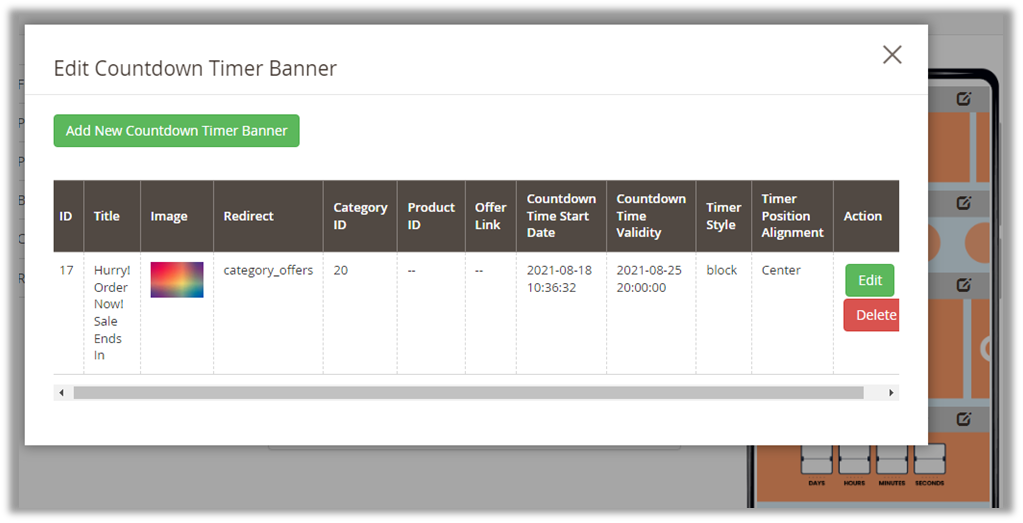Click the Title column header

(x=107, y=216)
